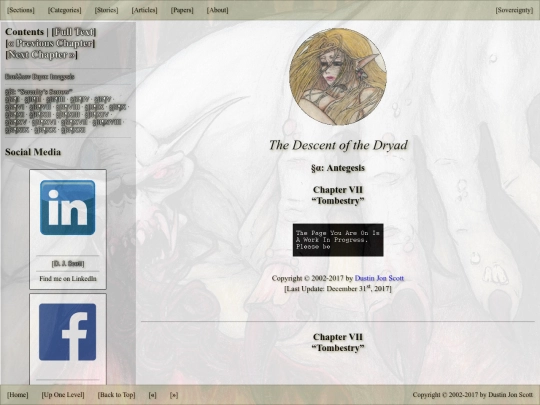Click the [«] previous arrow in footer
Screen dimensions: 540x405
152,395
